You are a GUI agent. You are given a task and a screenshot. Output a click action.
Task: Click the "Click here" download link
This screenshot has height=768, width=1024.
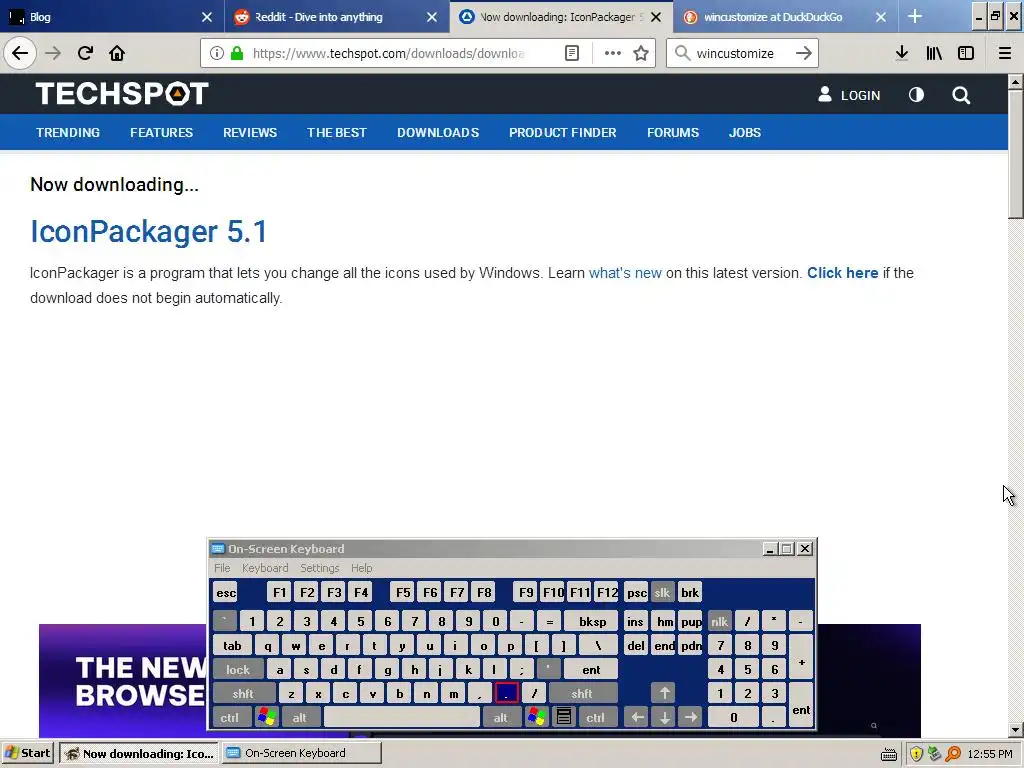[842, 273]
